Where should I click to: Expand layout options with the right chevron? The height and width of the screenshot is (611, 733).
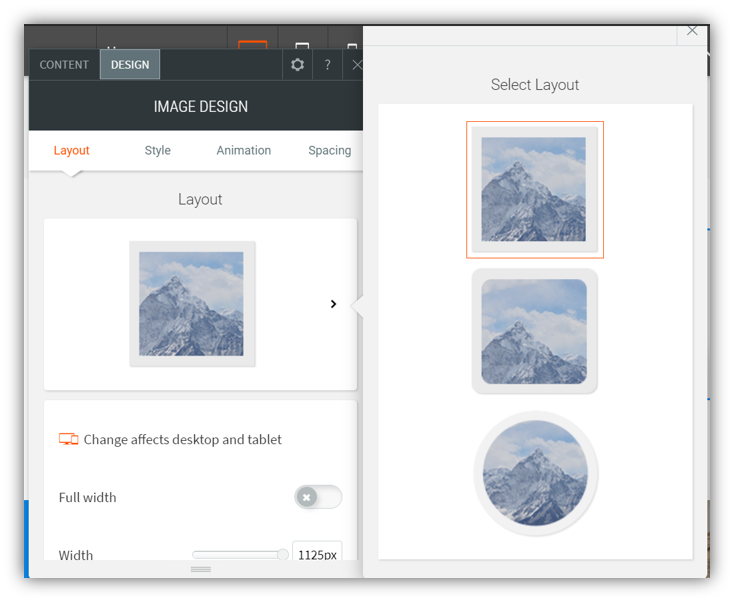click(333, 304)
